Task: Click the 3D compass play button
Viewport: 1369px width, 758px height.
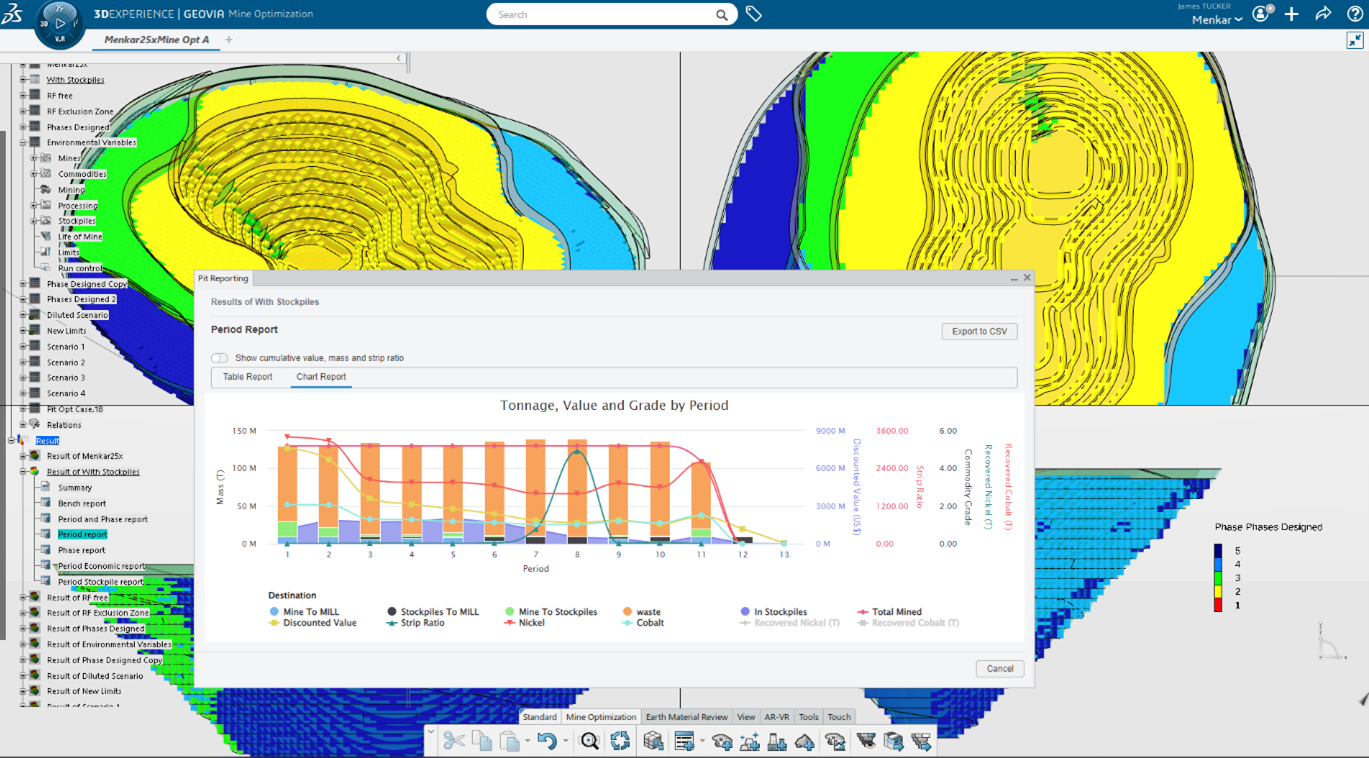Action: point(61,23)
